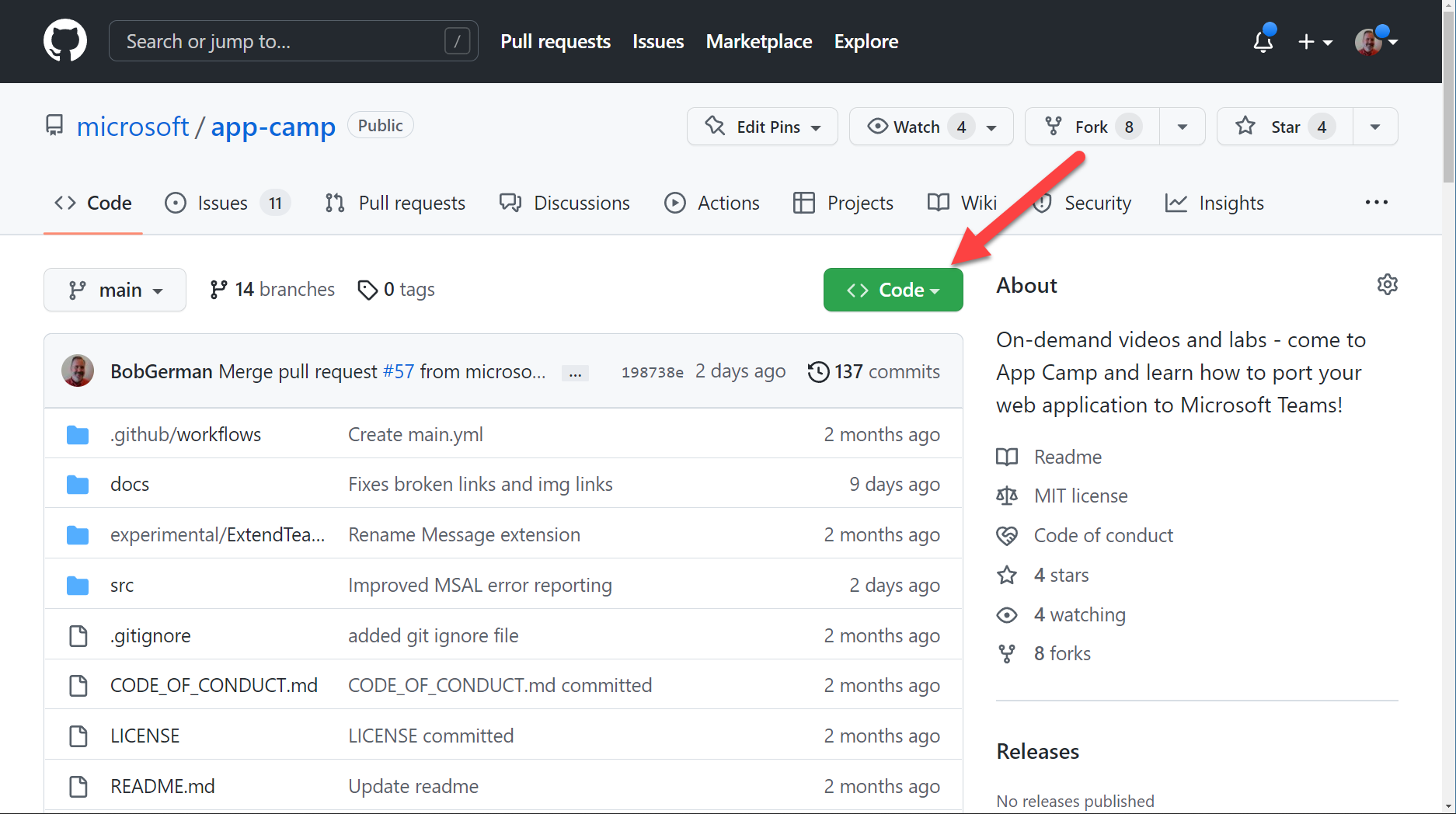The width and height of the screenshot is (1456, 814).
Task: Switch to the Issues tab
Action: [x=228, y=203]
